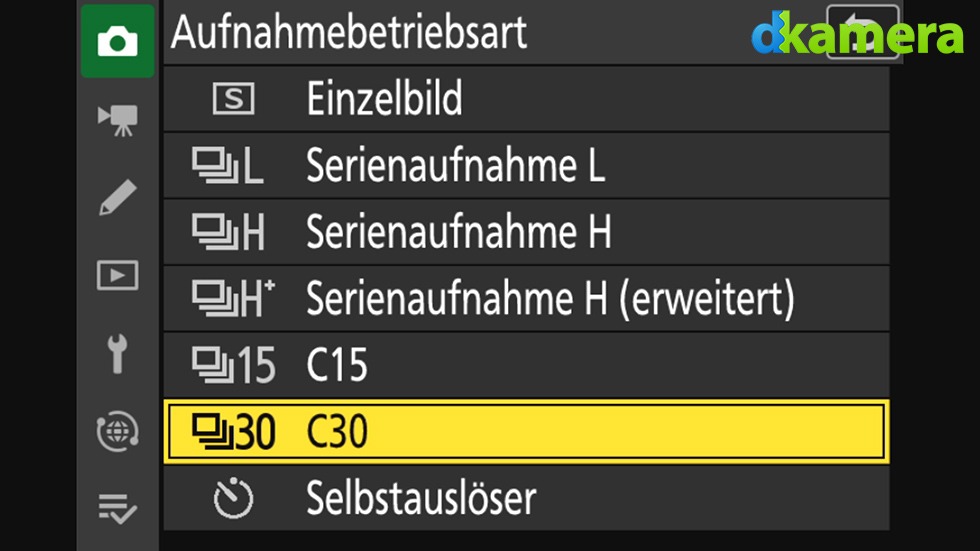This screenshot has width=980, height=551.
Task: Choose Serienaufnahme H (erweitert)
Action: (526, 299)
